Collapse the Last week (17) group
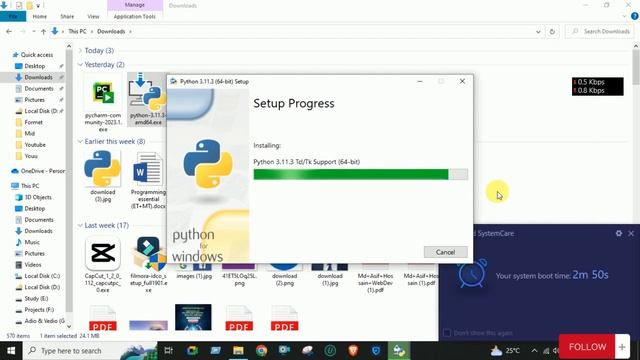This screenshot has width=640, height=360. (80, 225)
